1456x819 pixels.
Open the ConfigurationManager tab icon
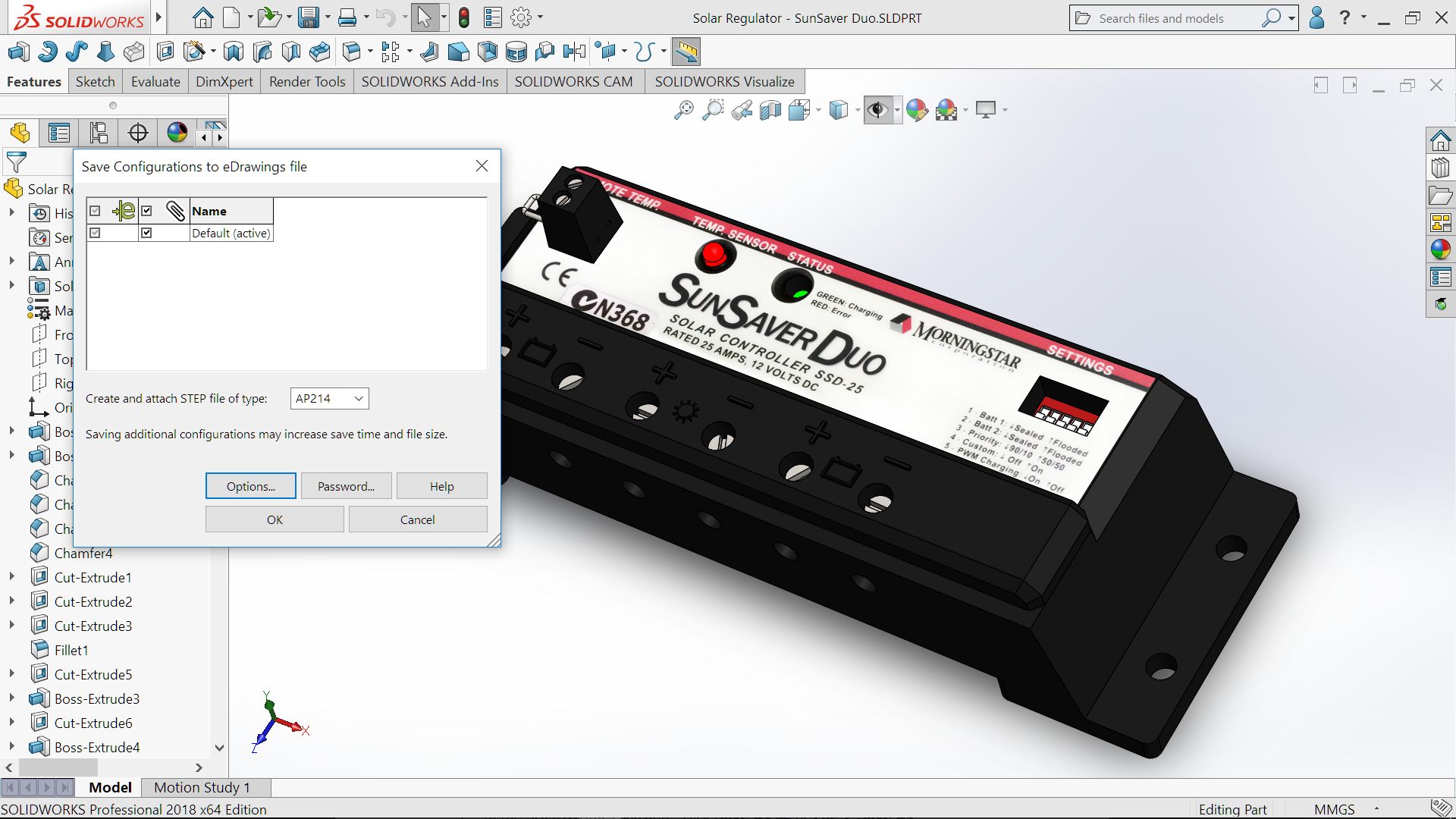click(99, 133)
